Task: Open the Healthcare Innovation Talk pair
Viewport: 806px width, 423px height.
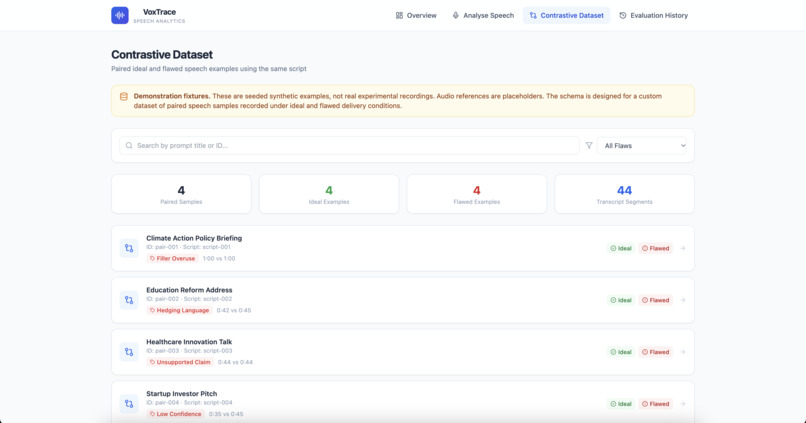Action: [402, 352]
